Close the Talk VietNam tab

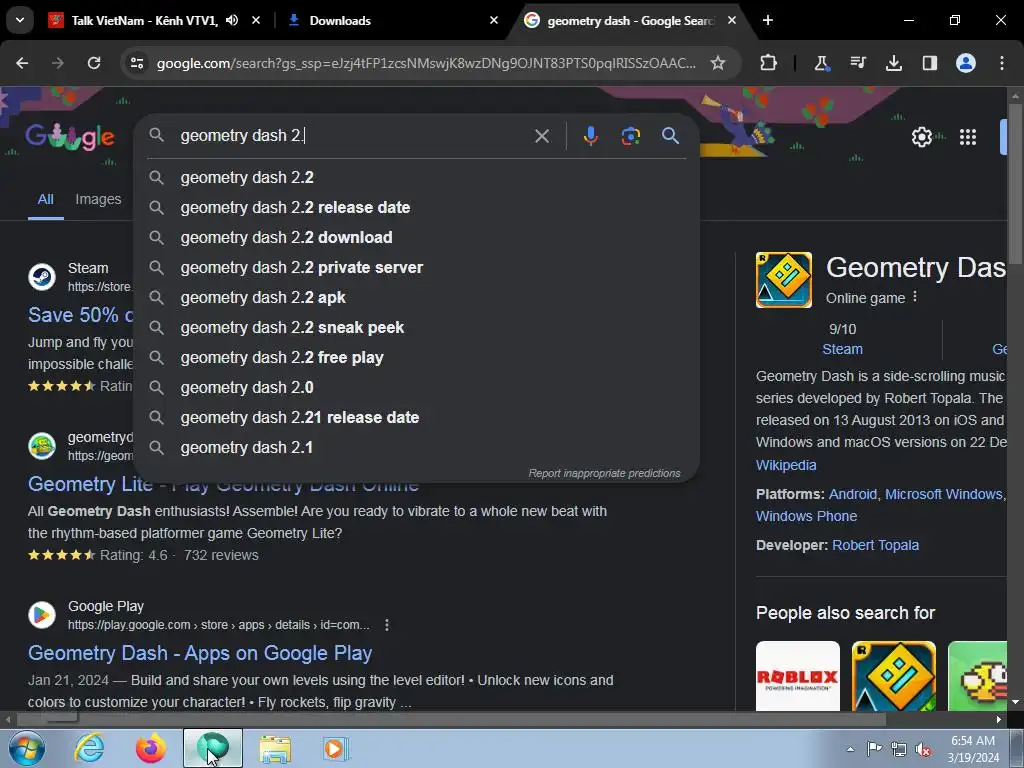pos(256,20)
